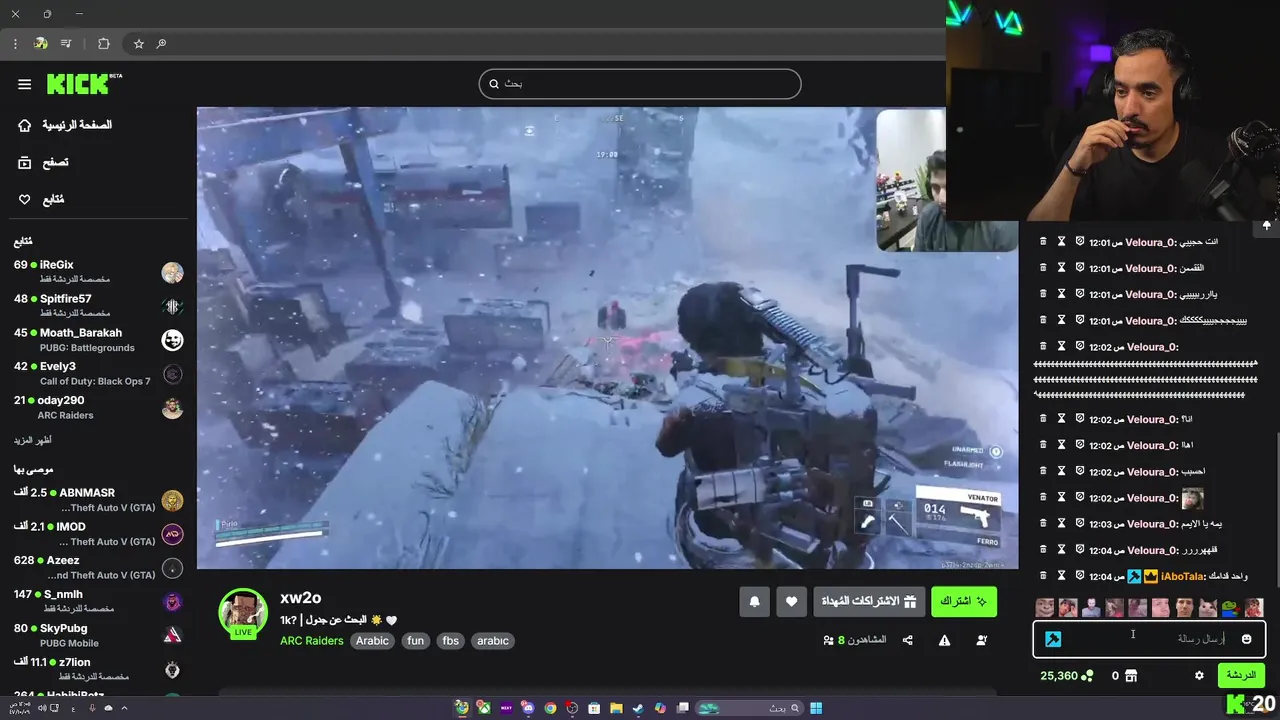Pick the Pepe rose emote
1280x720 pixels.
click(1231, 607)
